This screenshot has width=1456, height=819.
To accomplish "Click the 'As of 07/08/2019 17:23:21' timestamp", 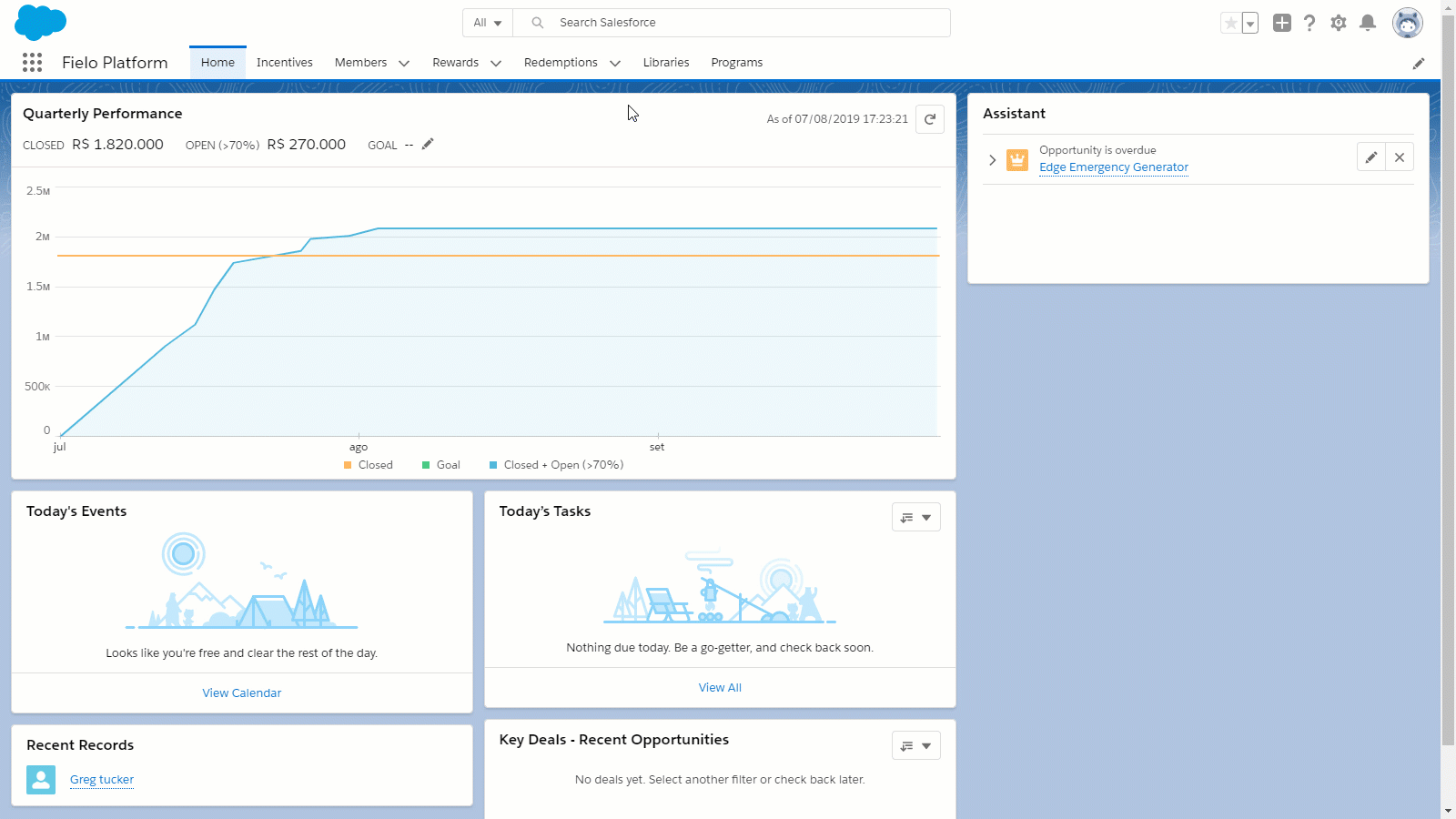I will tap(837, 119).
